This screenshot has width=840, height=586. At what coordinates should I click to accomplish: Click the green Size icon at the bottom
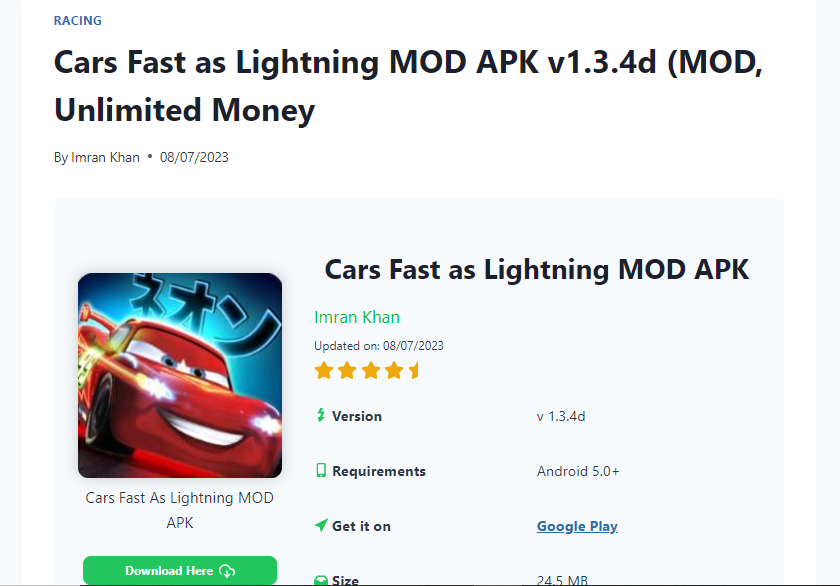[x=321, y=579]
